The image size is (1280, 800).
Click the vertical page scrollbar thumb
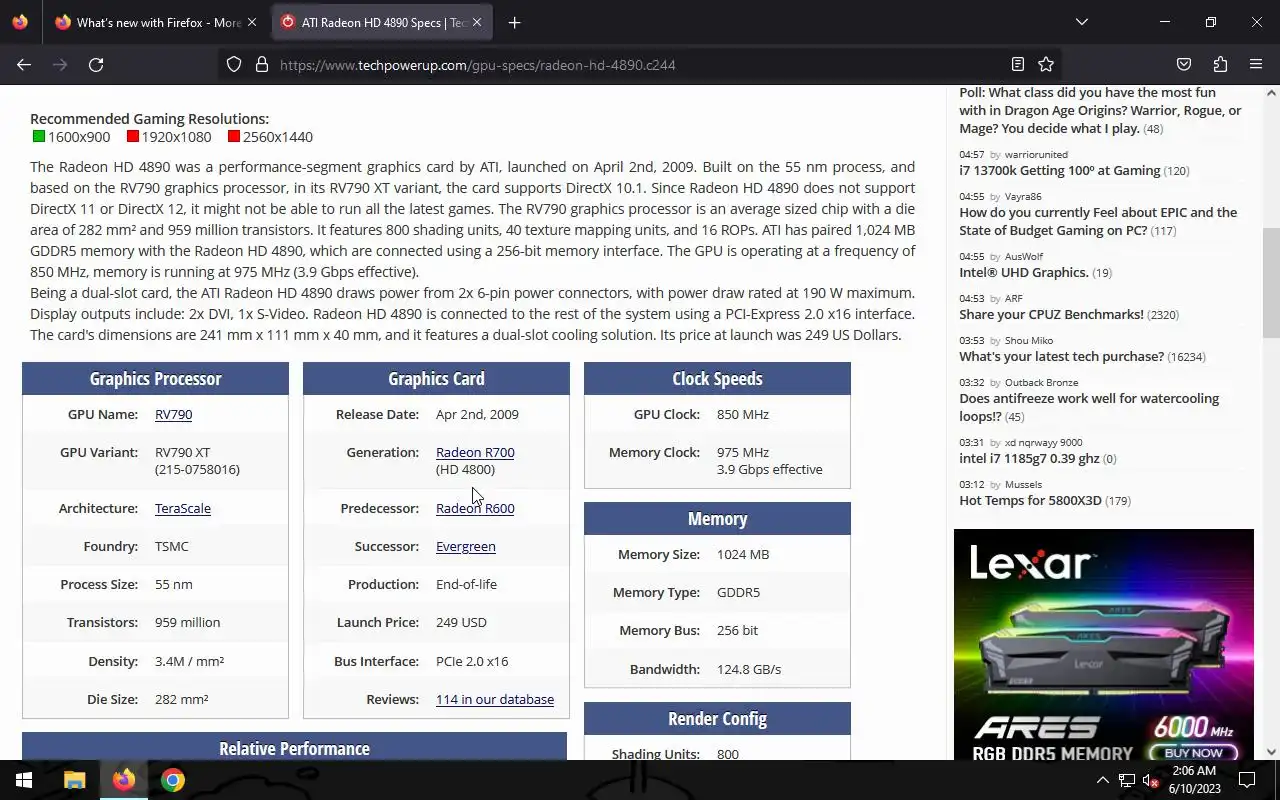point(1271,283)
